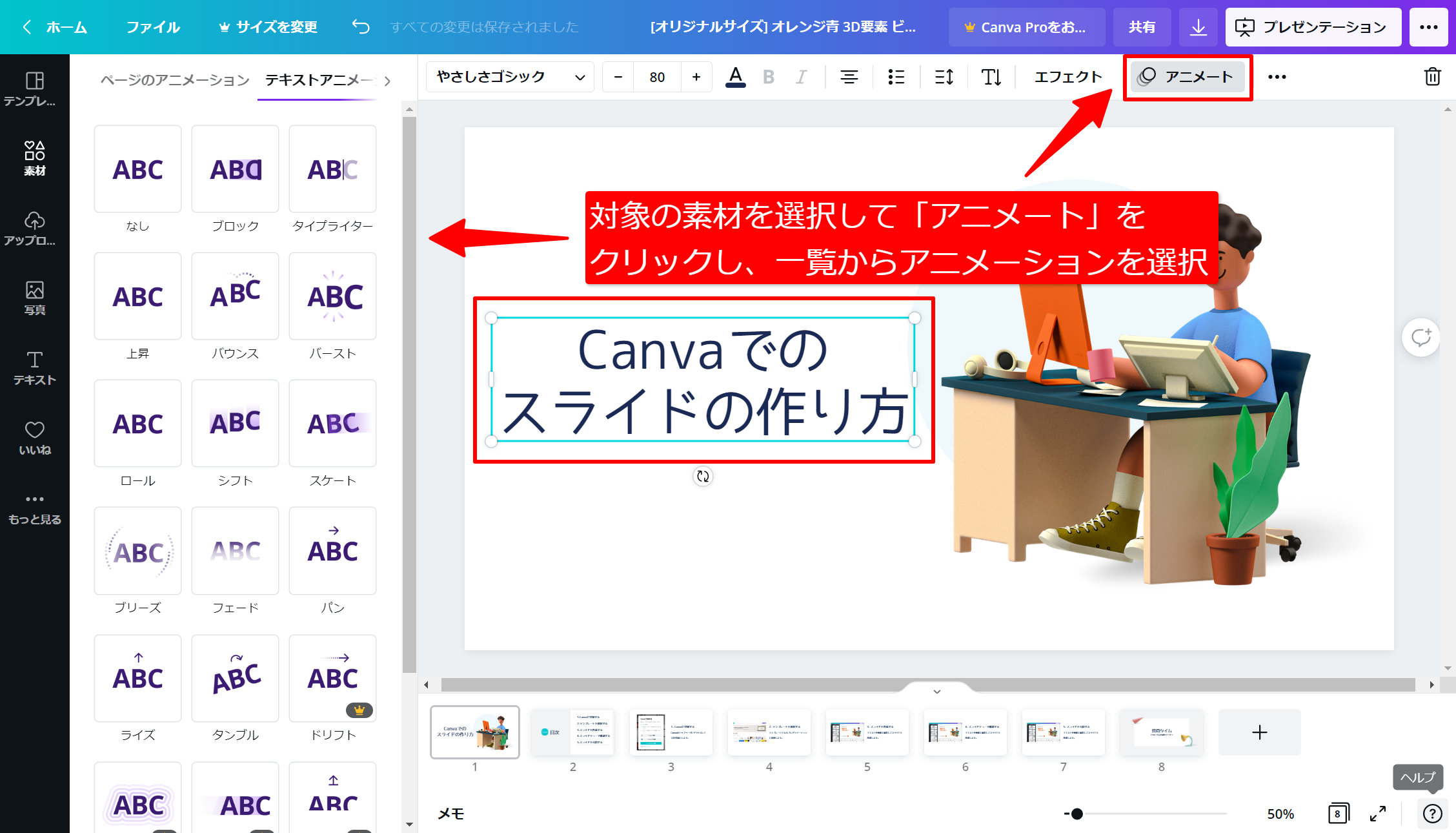Screen dimensions: 1456x833
Task: Select the 上昇 animation
Action: point(137,296)
